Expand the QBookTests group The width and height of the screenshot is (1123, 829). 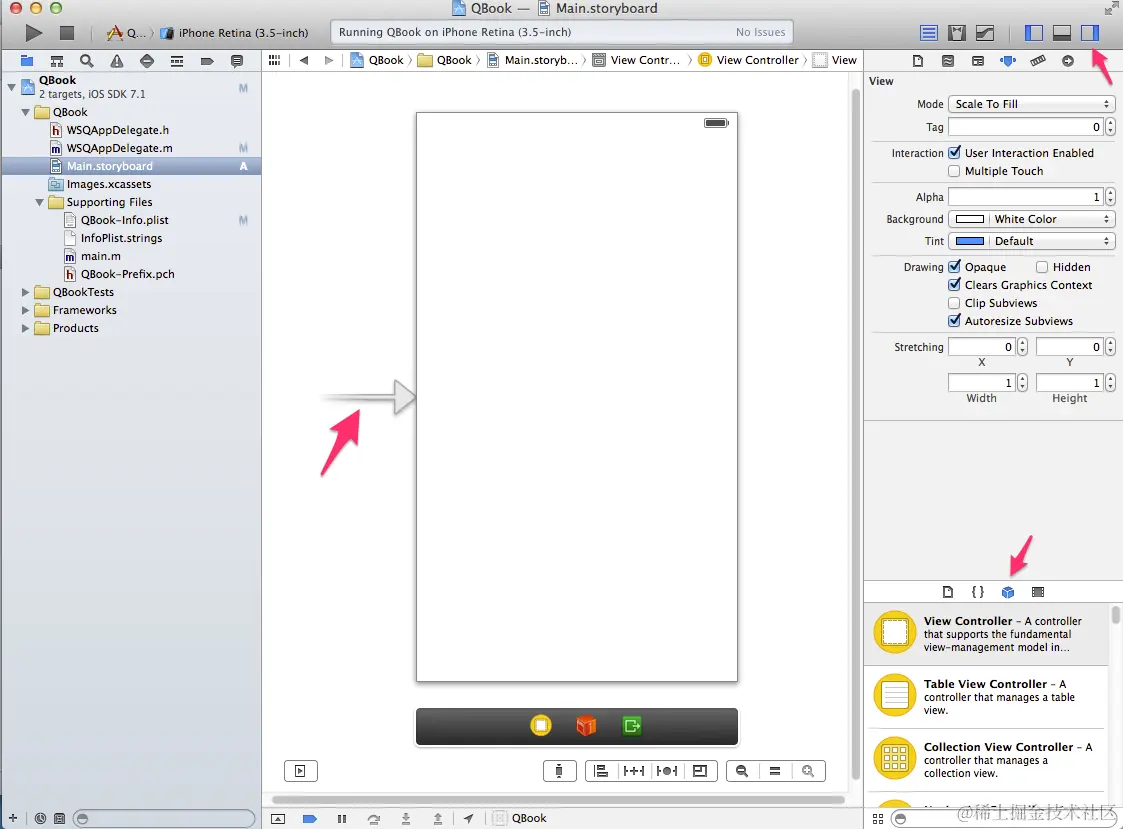pos(26,292)
